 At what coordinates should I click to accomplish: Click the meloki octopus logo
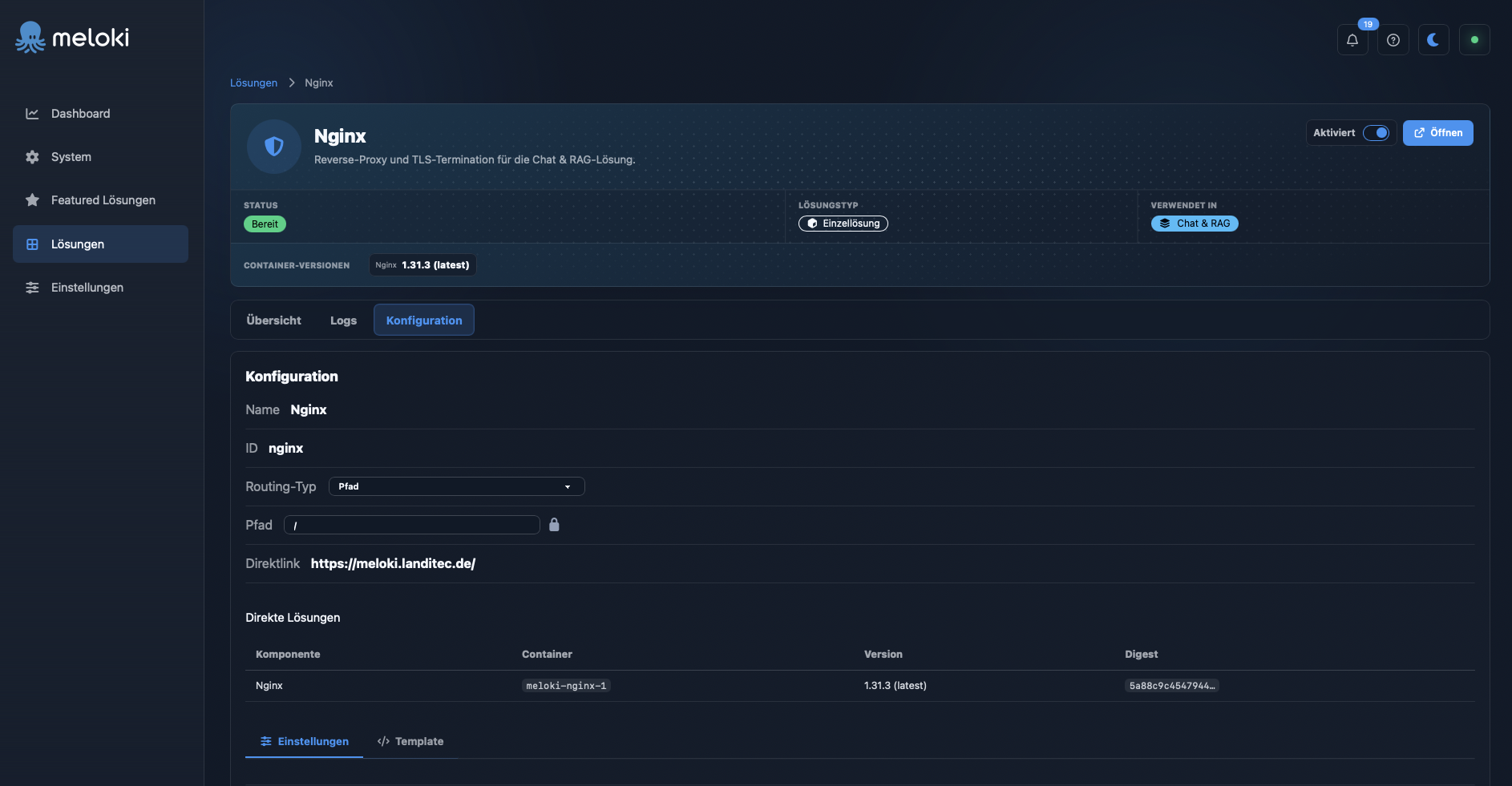pyautogui.click(x=30, y=37)
